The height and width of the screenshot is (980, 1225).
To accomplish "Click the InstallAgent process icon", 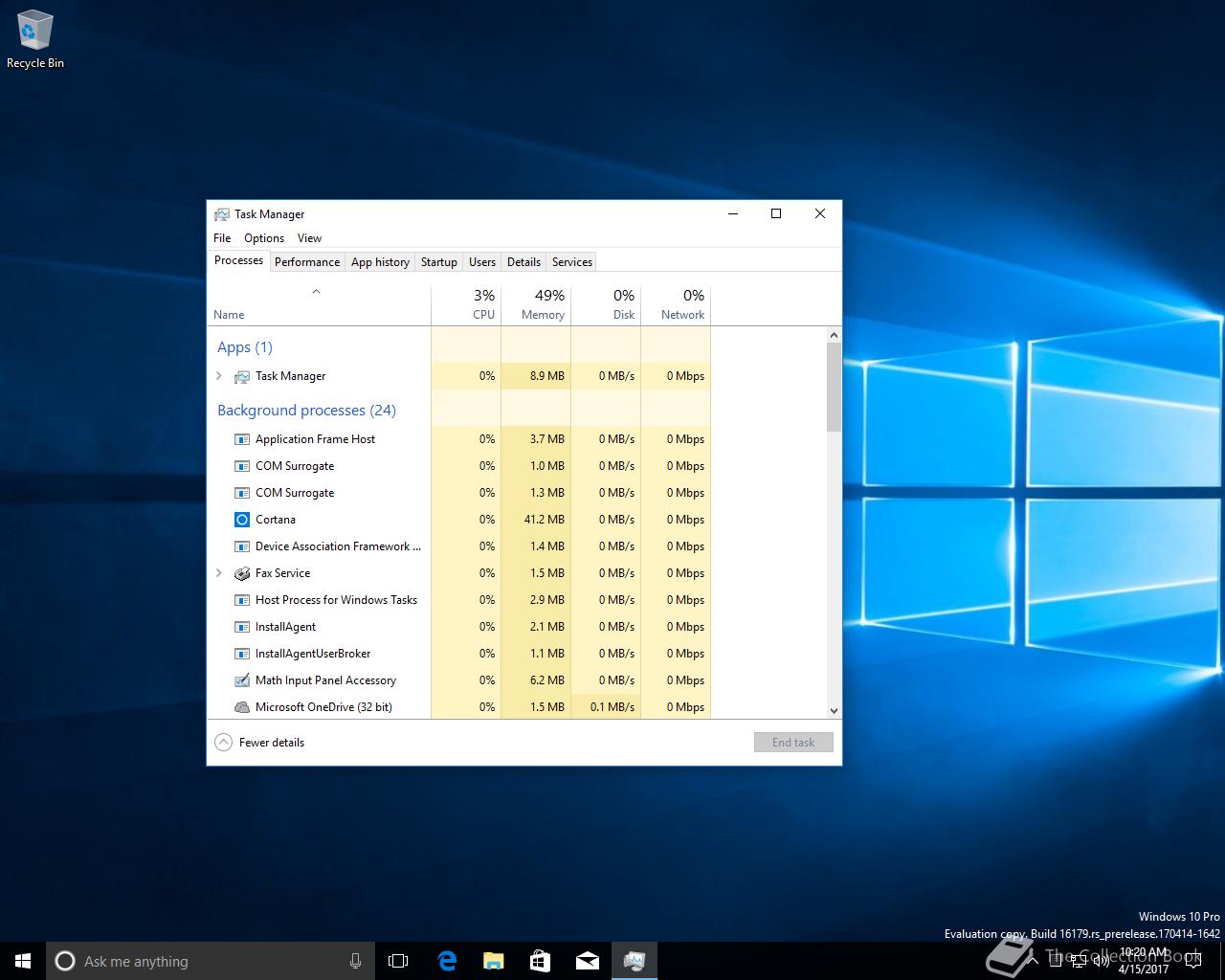I will pyautogui.click(x=242, y=627).
